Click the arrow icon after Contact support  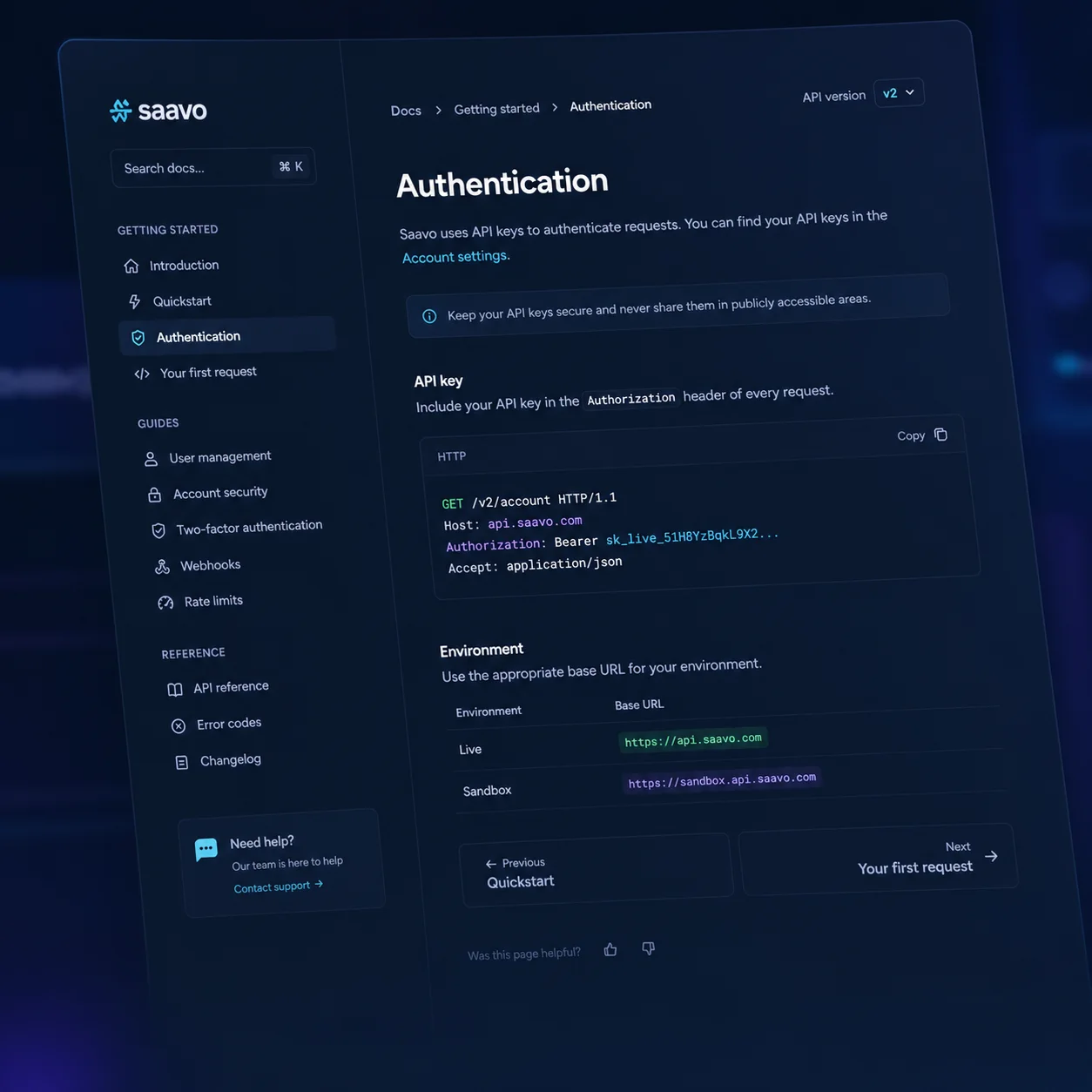click(x=319, y=883)
